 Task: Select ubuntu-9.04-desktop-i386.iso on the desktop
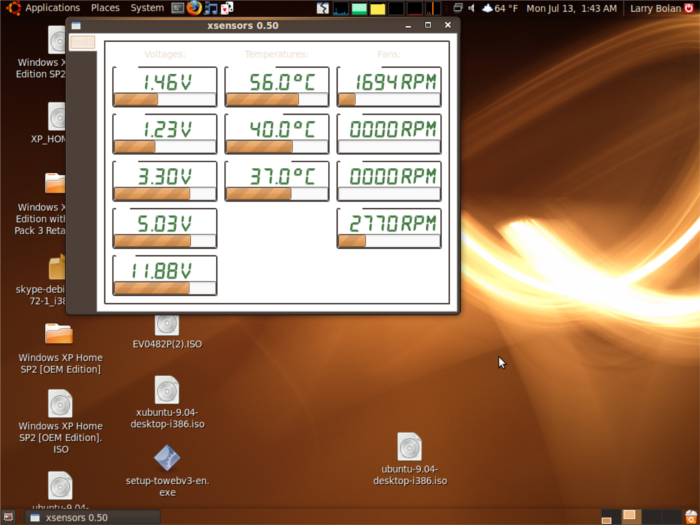[x=409, y=447]
